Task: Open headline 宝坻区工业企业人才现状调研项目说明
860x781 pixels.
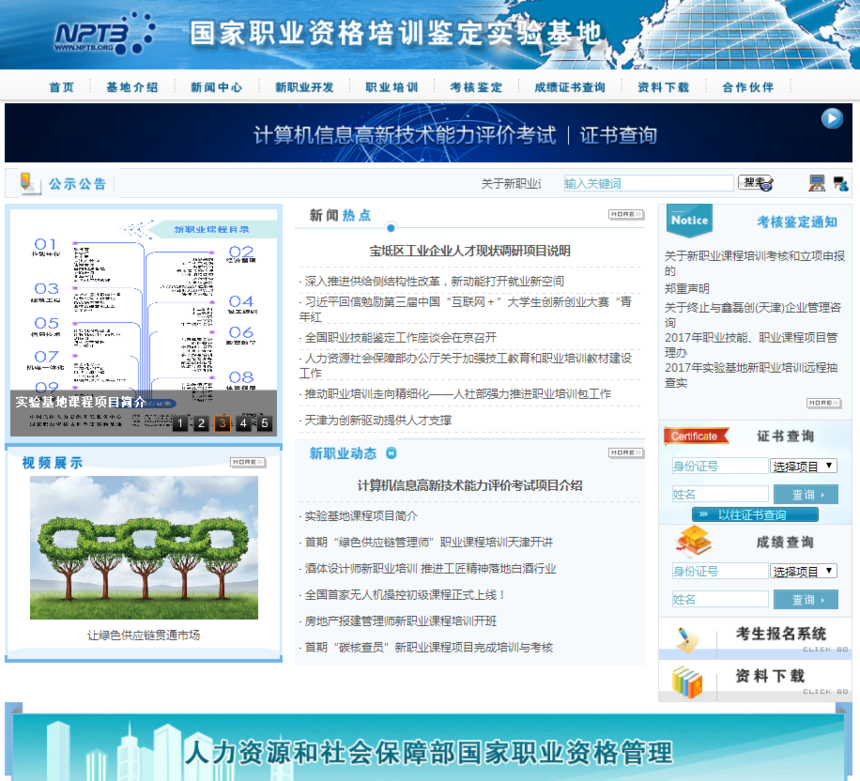Action: click(469, 251)
